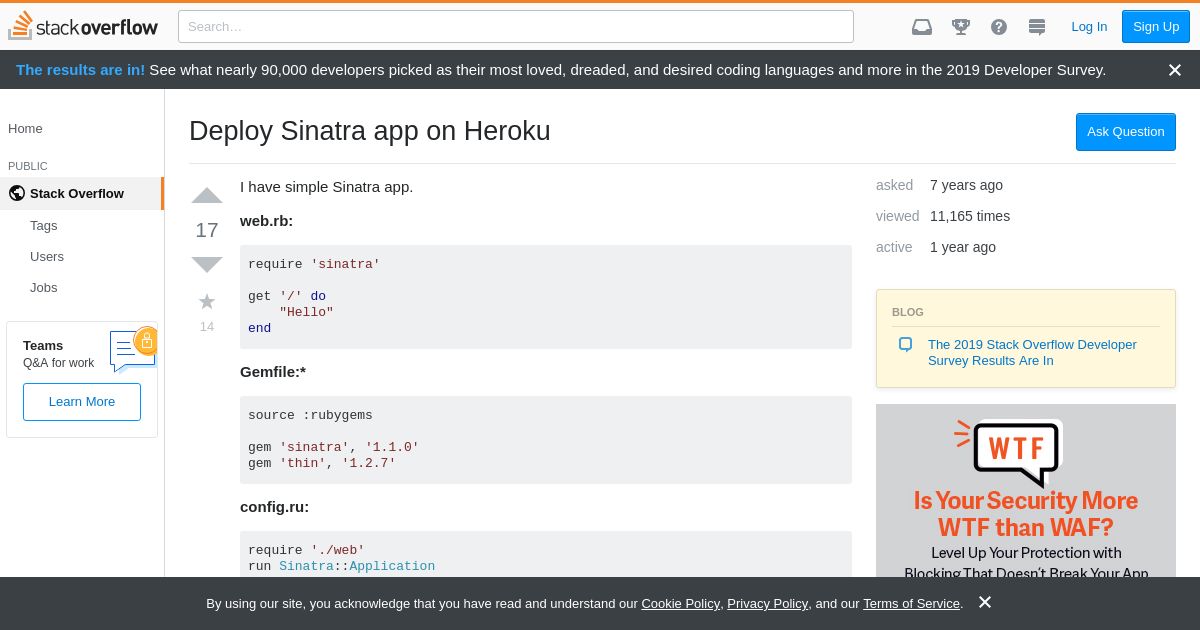Open the inbox icon in the top bar
The width and height of the screenshot is (1200, 630).
click(922, 27)
